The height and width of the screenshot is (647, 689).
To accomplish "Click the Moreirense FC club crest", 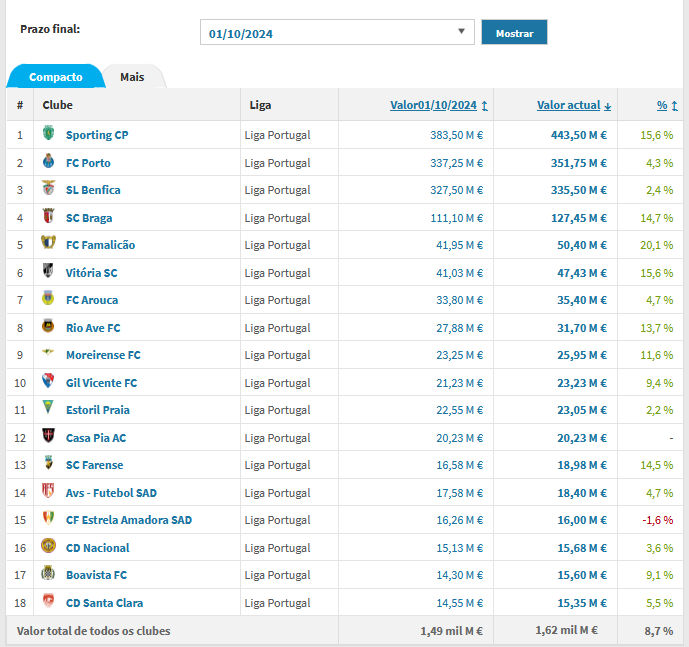I will click(48, 352).
